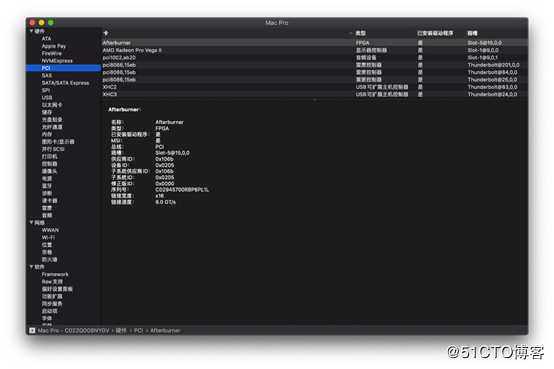Click the 8.0 GT/s link speed value

(x=165, y=202)
